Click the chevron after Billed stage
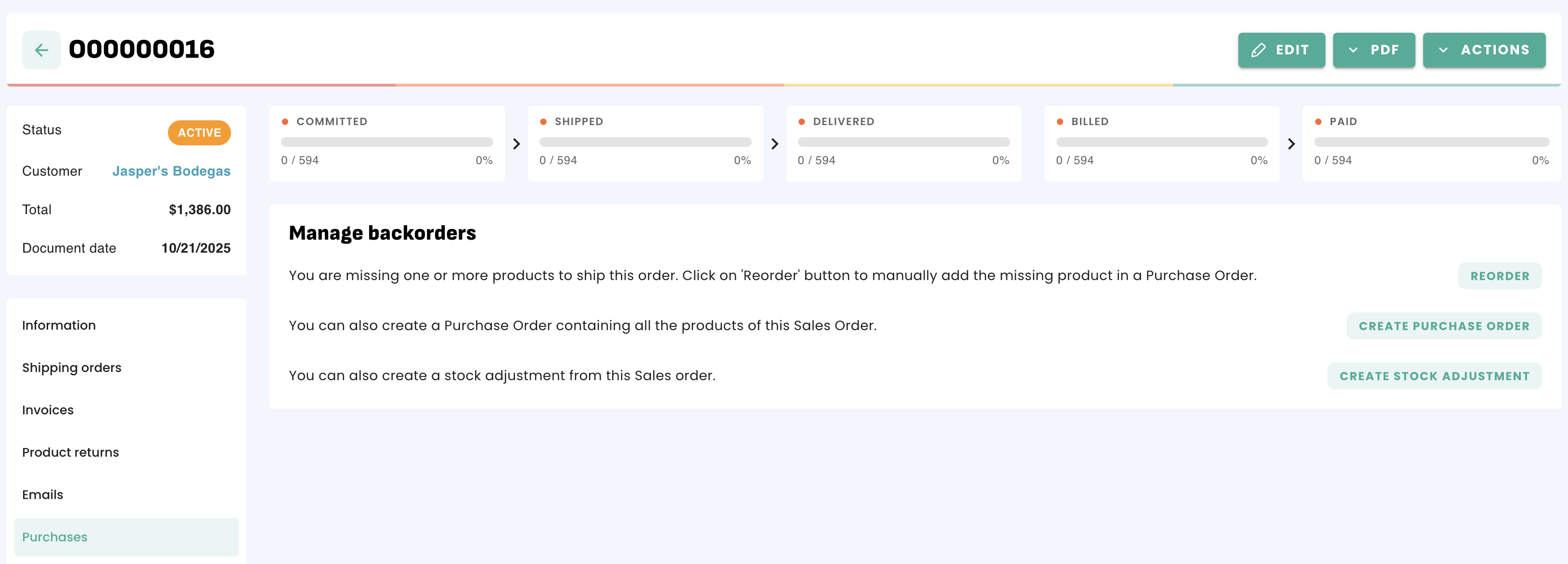 point(1291,143)
